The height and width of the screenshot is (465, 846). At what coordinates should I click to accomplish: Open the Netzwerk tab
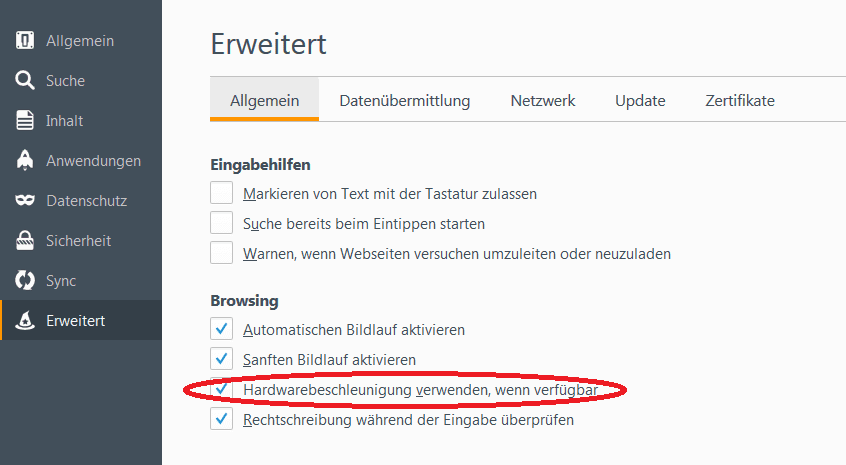pyautogui.click(x=543, y=100)
